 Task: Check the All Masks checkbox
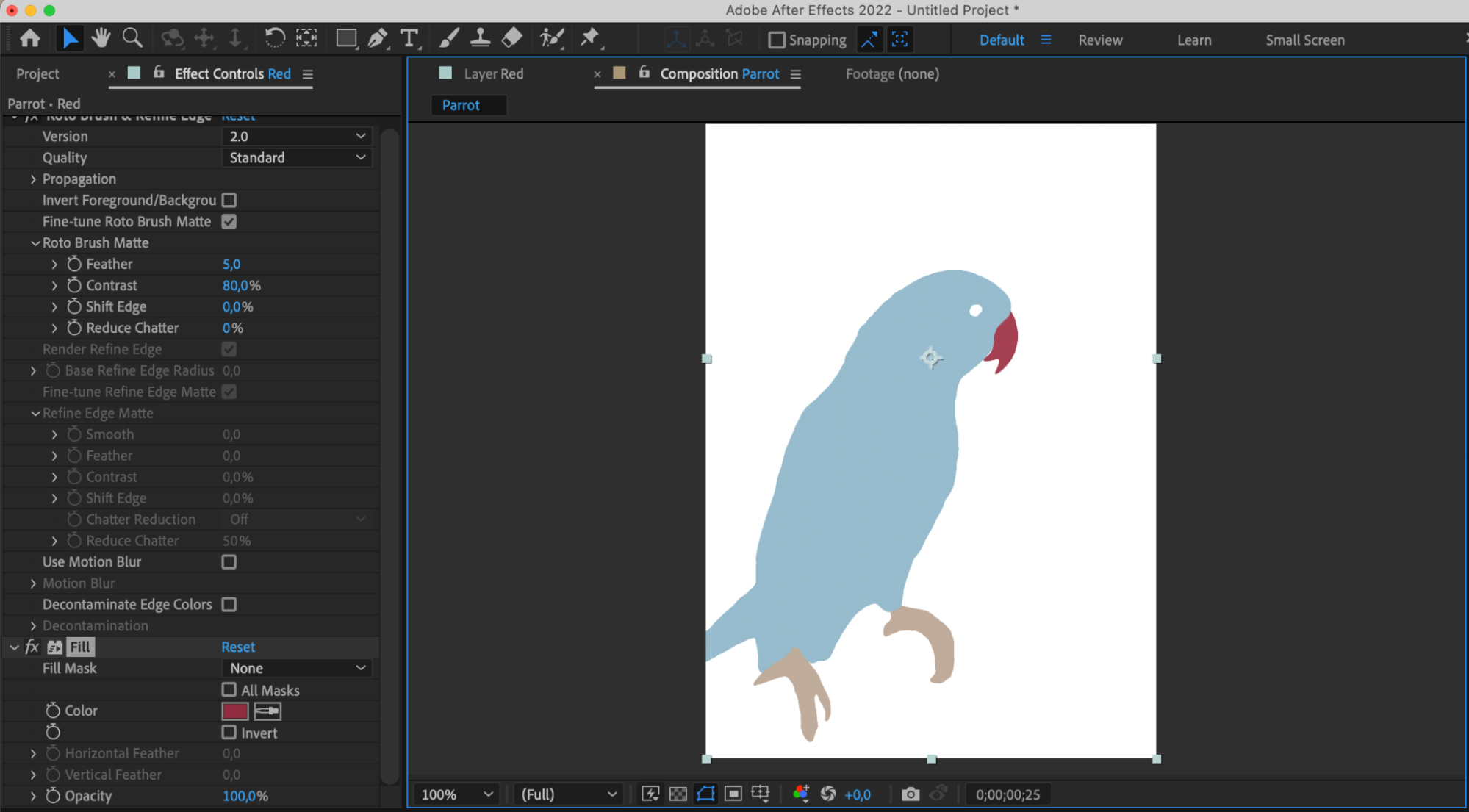[229, 689]
